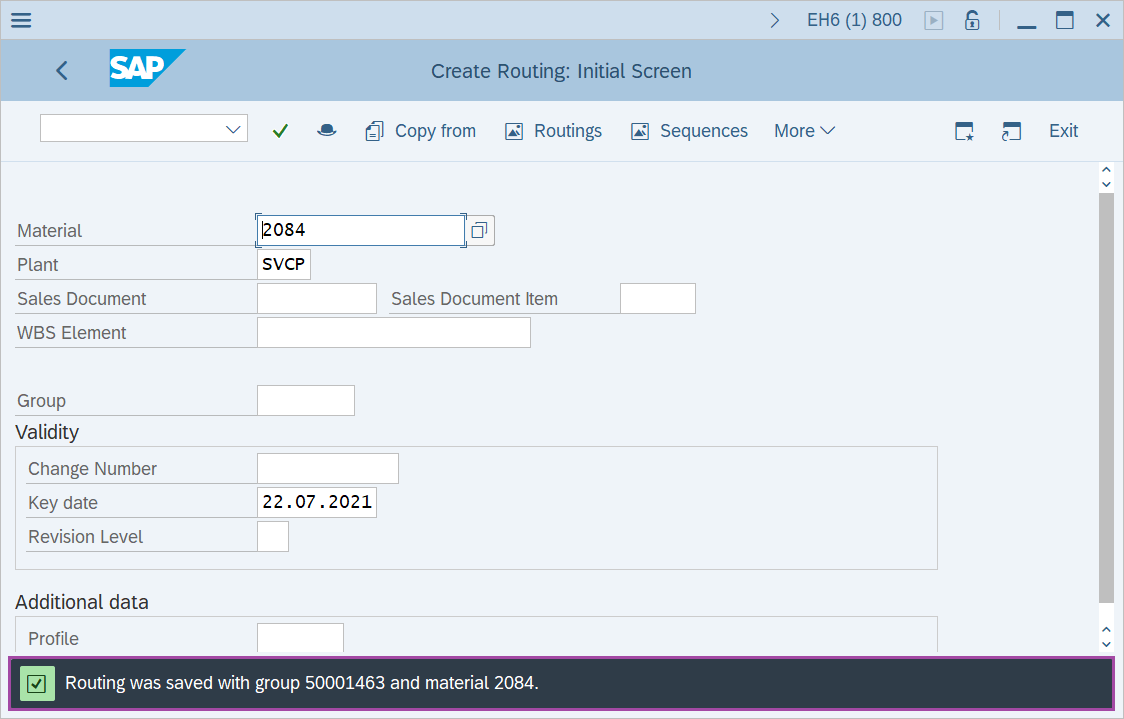1124x719 pixels.
Task: Click the add to favorites icon
Action: [x=963, y=130]
